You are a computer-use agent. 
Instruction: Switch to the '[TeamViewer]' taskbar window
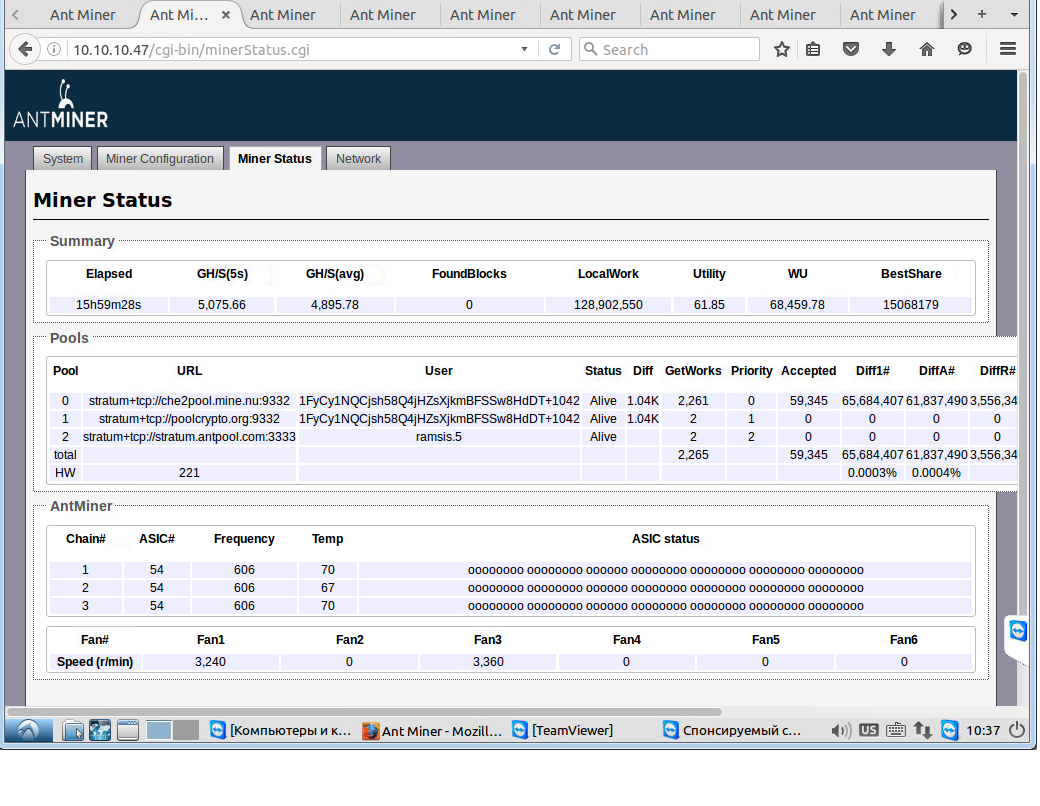click(x=563, y=730)
